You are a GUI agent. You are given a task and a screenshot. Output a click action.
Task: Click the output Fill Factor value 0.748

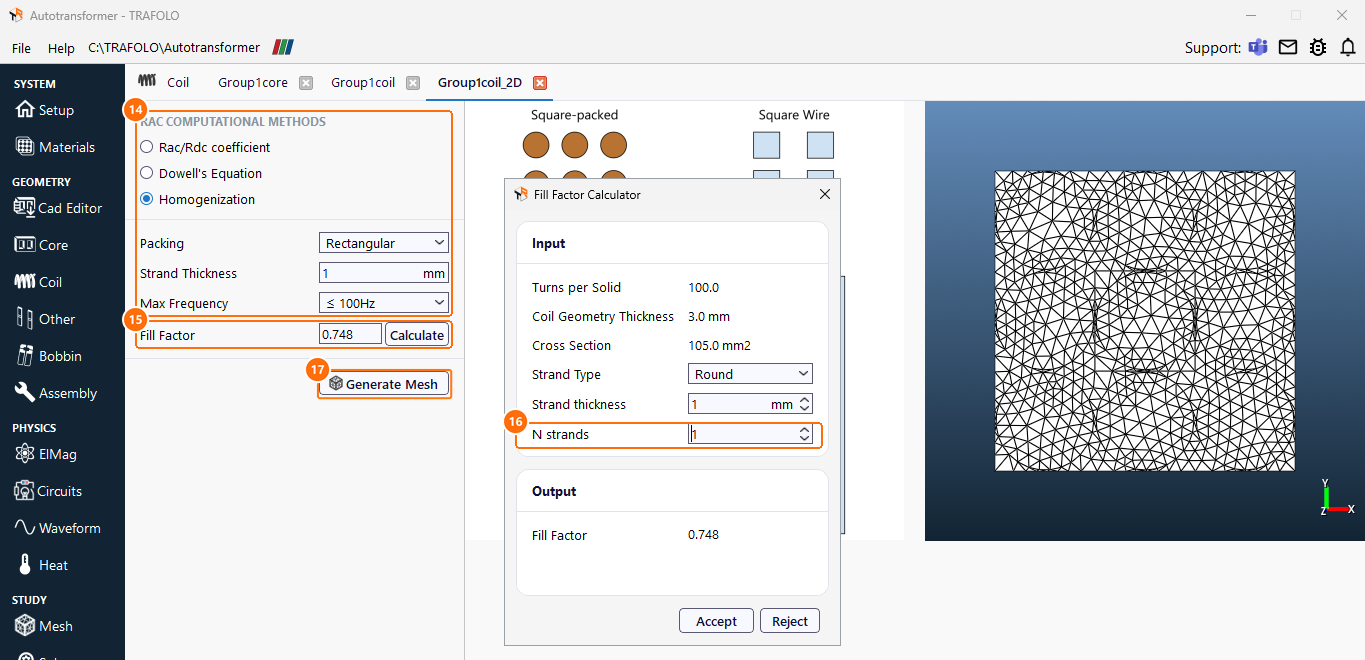tap(703, 534)
